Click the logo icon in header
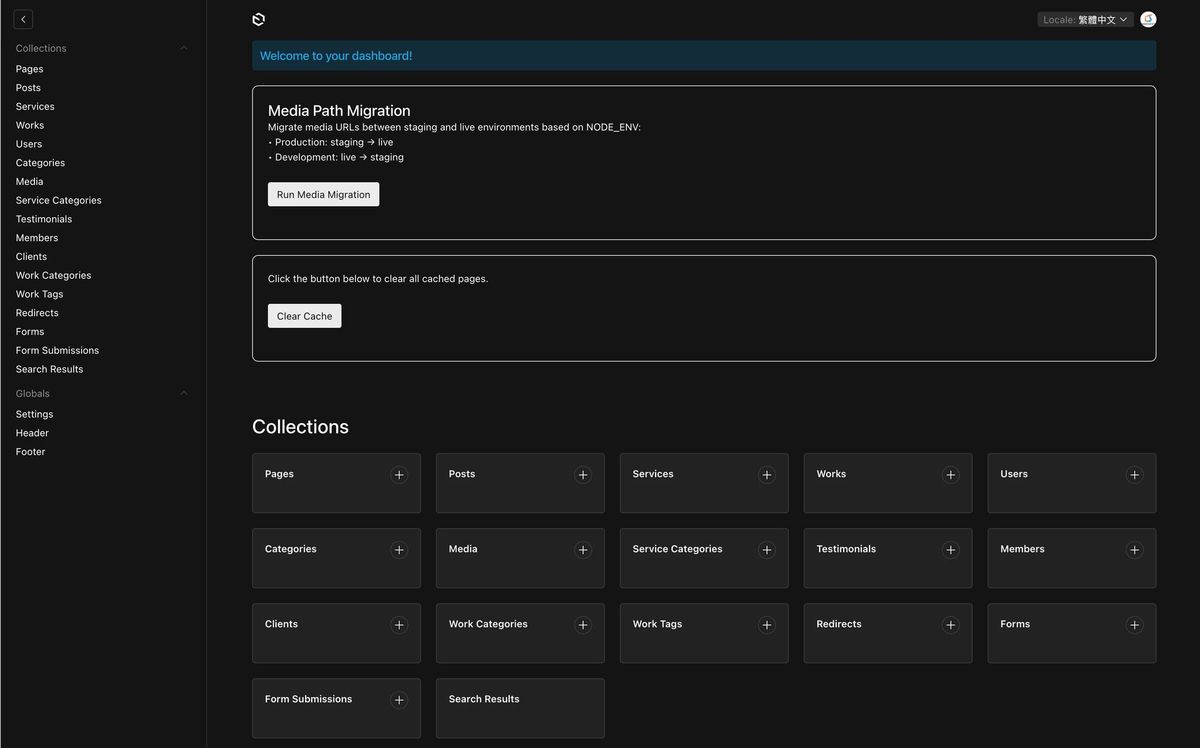Image resolution: width=1200 pixels, height=748 pixels. [x=259, y=20]
